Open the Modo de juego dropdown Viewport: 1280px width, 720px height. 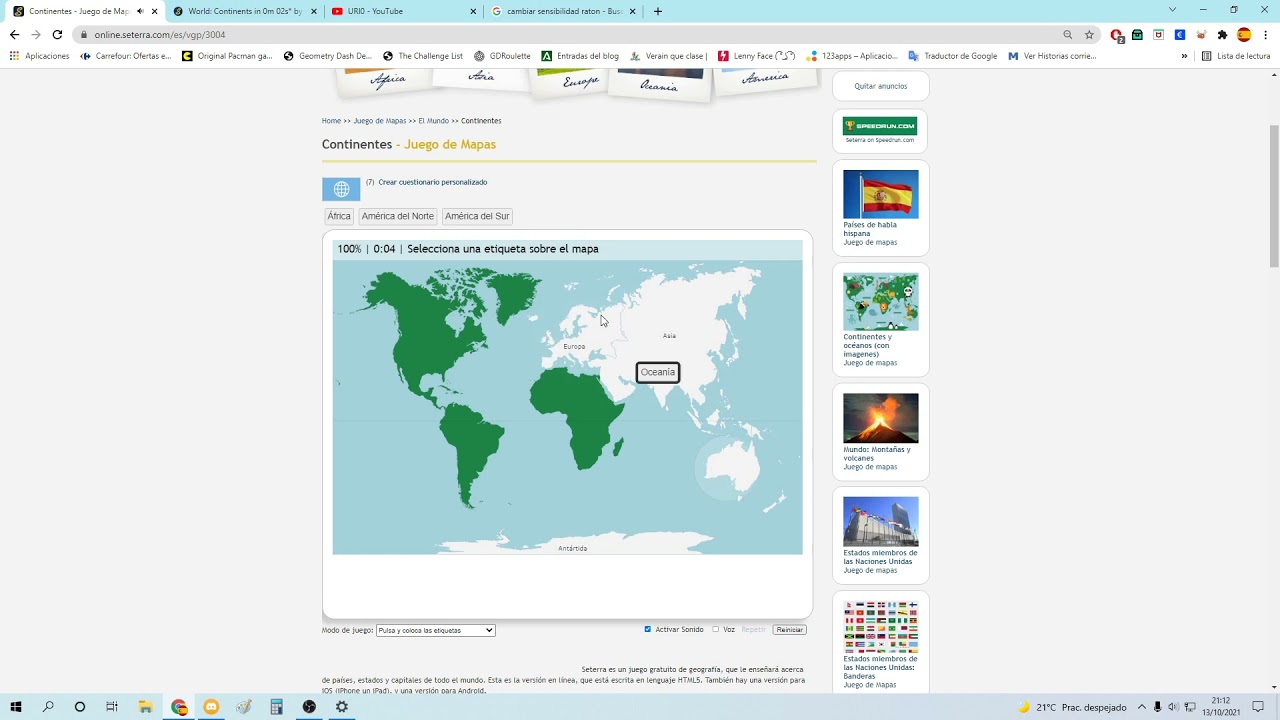(435, 630)
